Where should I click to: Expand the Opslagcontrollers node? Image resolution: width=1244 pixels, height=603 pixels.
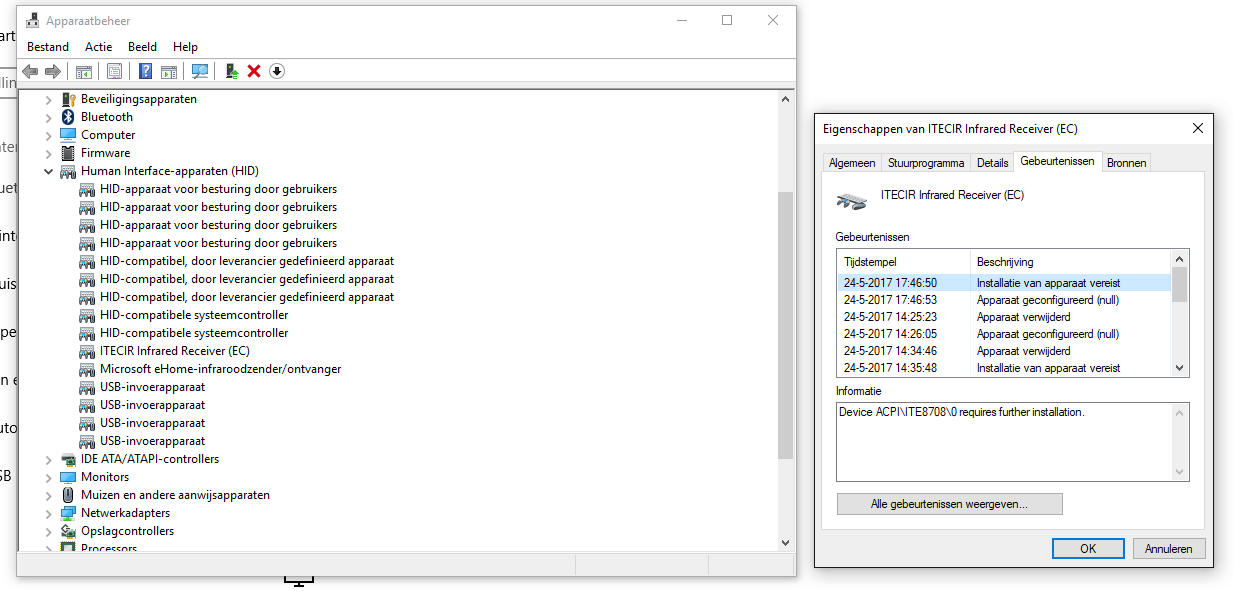click(48, 531)
